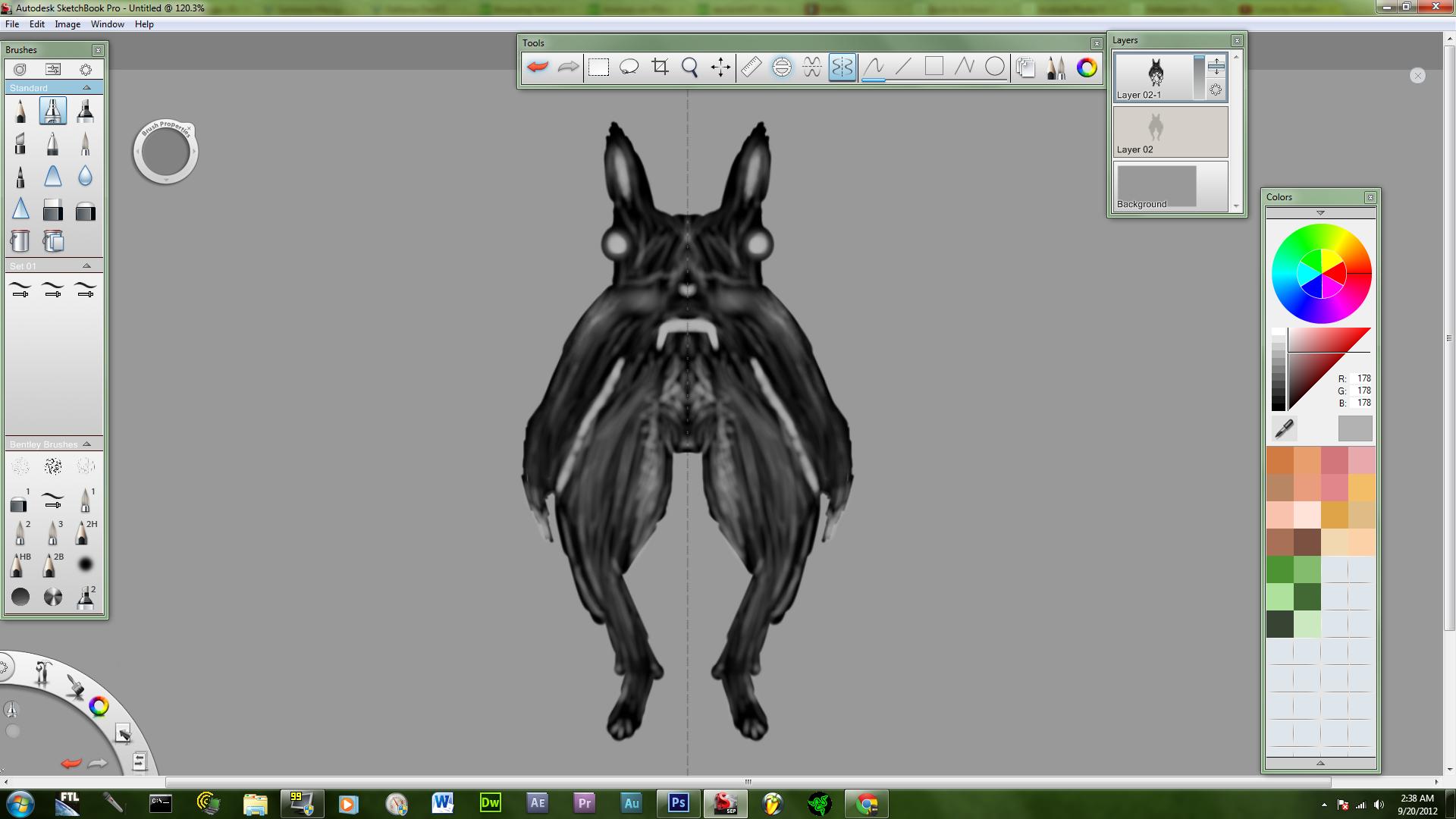
Task: Disable the Symmetry tool
Action: click(x=843, y=67)
